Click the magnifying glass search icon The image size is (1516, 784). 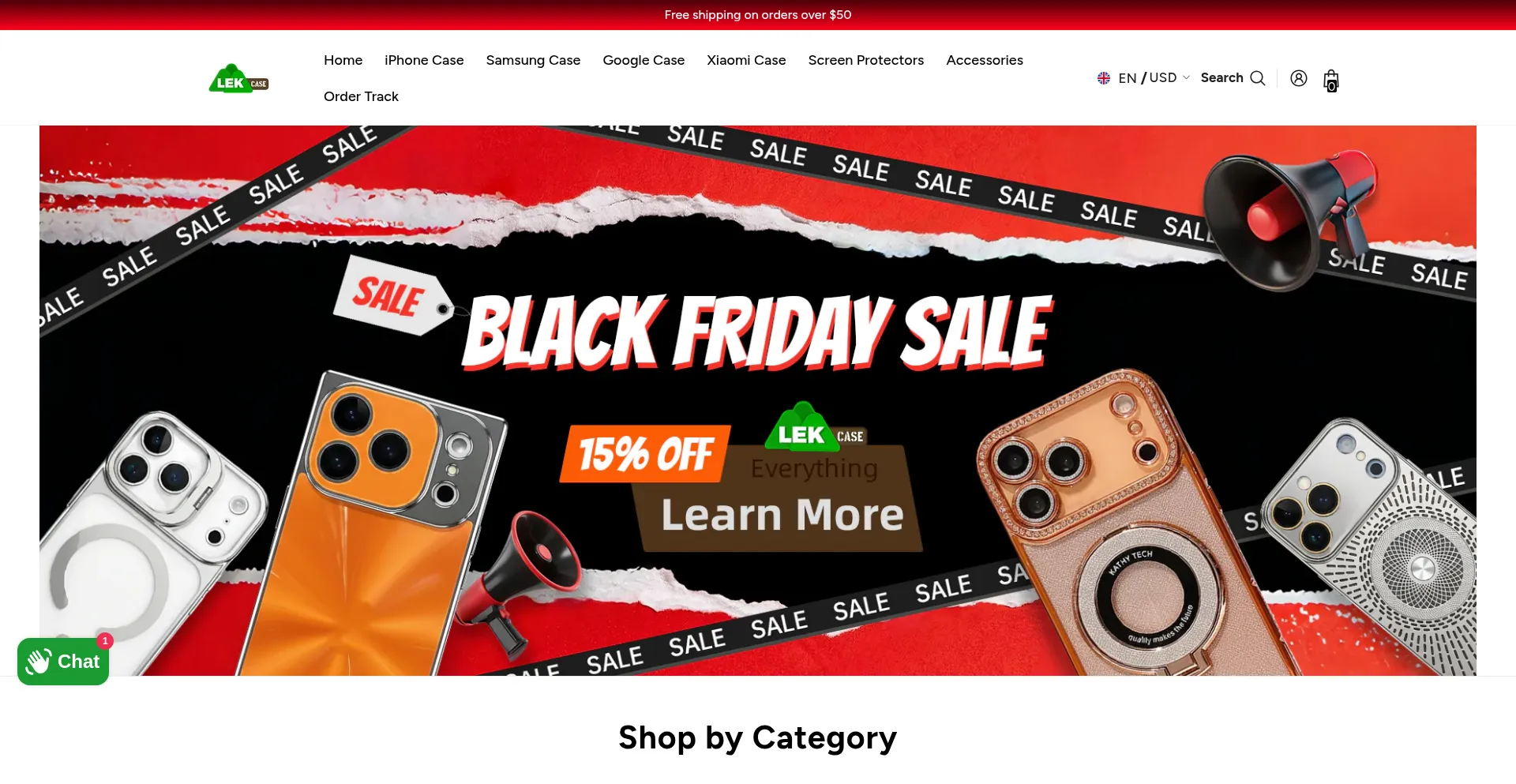pyautogui.click(x=1258, y=78)
